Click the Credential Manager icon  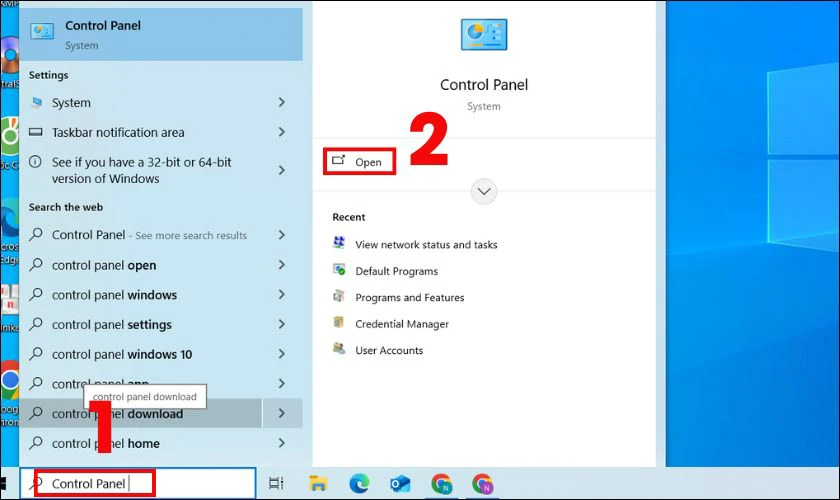(339, 322)
